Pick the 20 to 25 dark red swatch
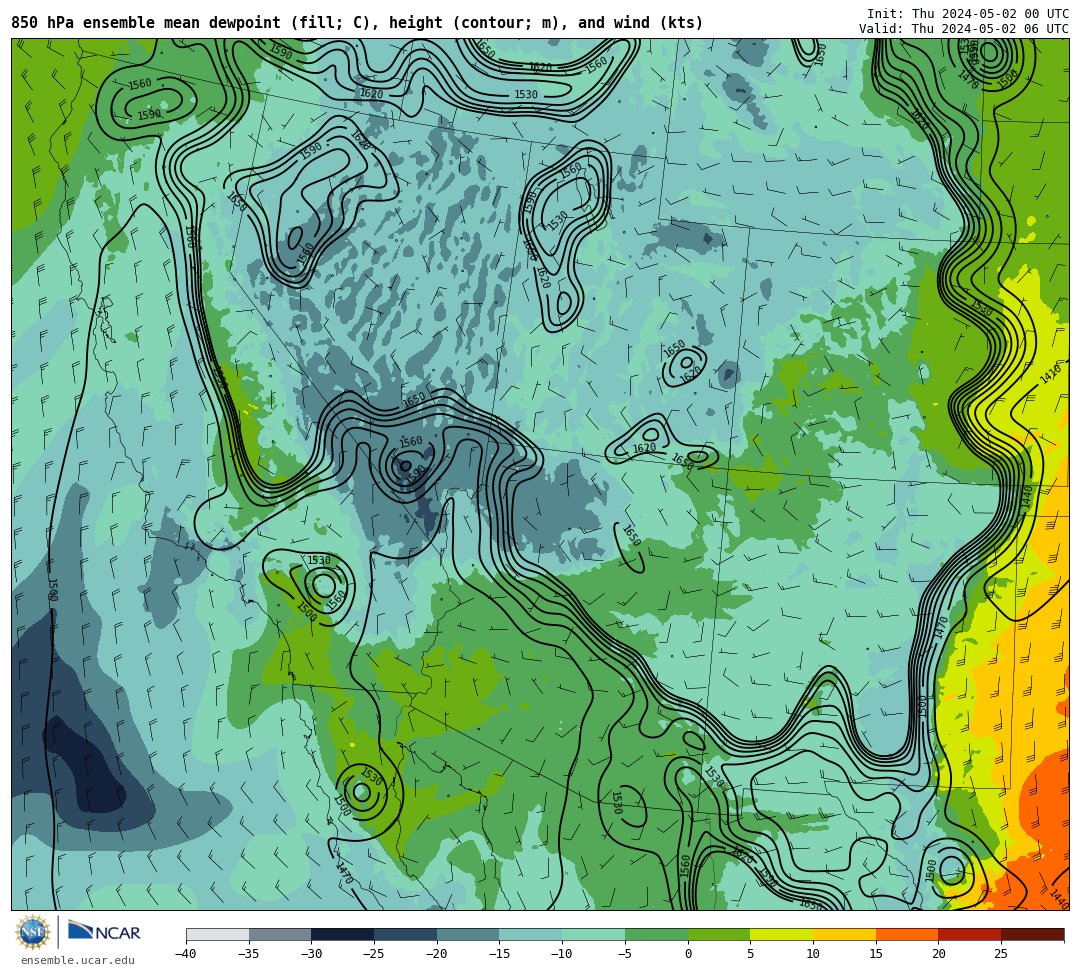 tap(970, 934)
